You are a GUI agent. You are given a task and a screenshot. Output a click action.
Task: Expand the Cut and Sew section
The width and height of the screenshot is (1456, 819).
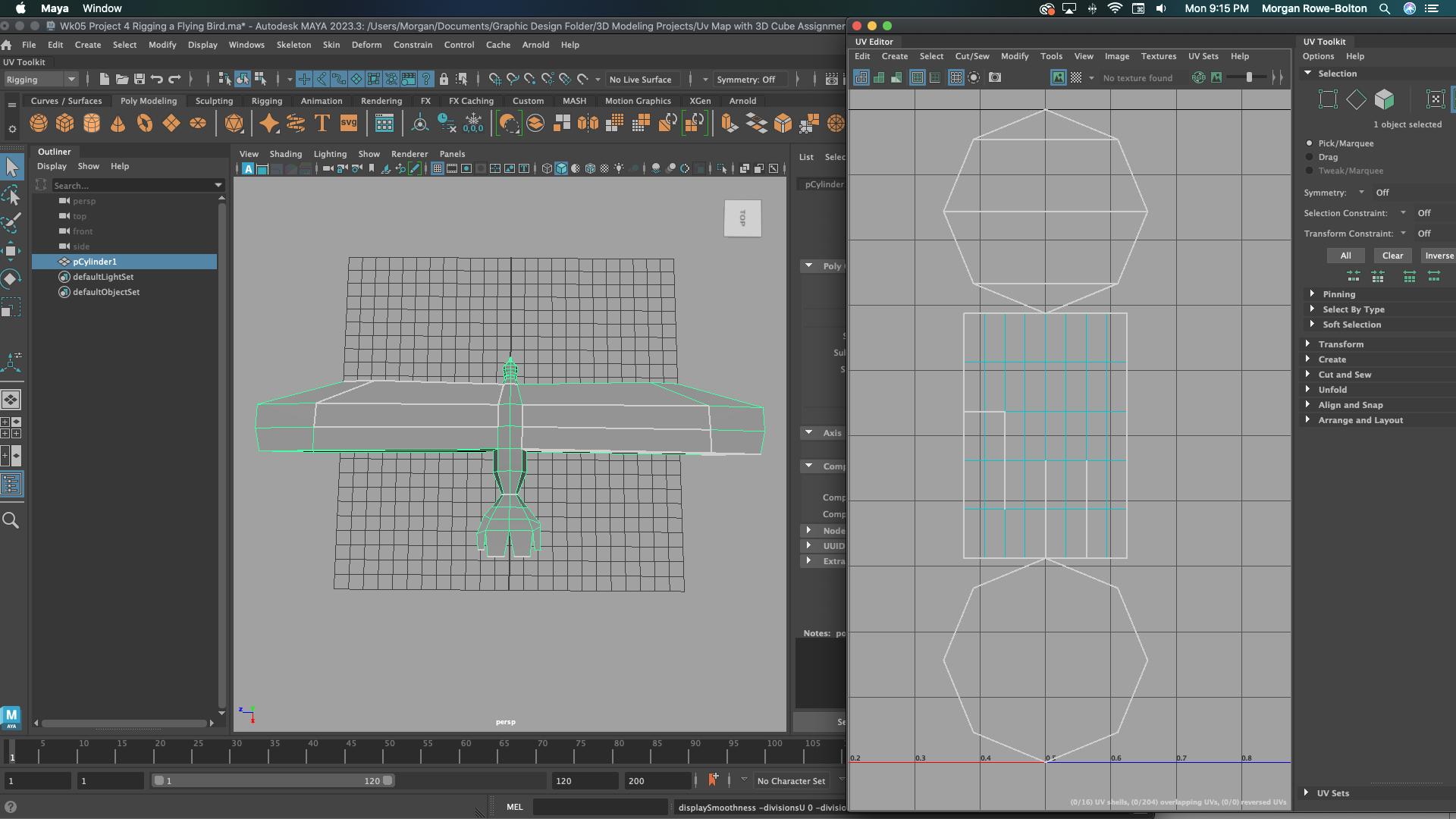click(1345, 375)
